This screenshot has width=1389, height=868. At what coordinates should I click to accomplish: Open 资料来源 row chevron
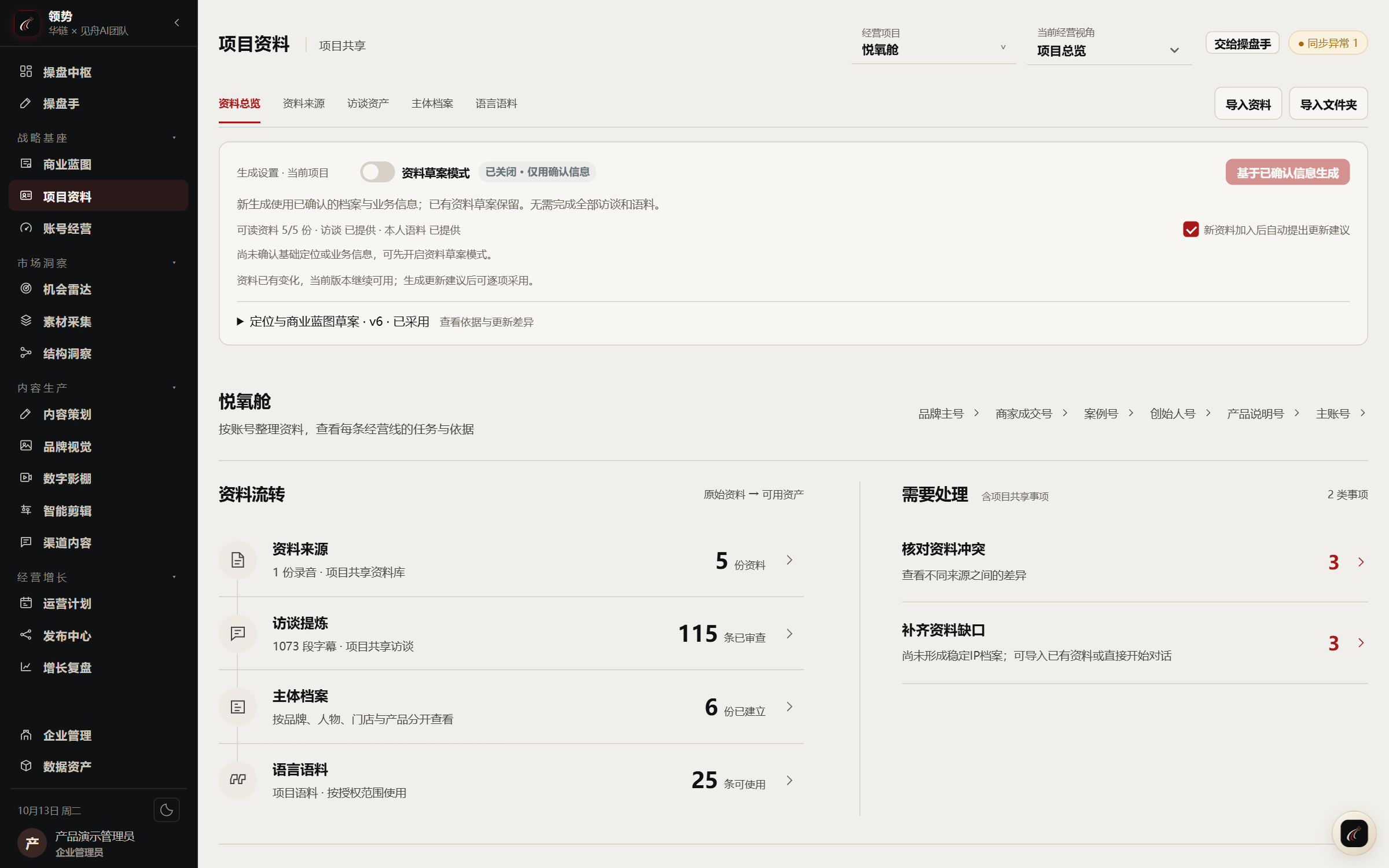[789, 560]
